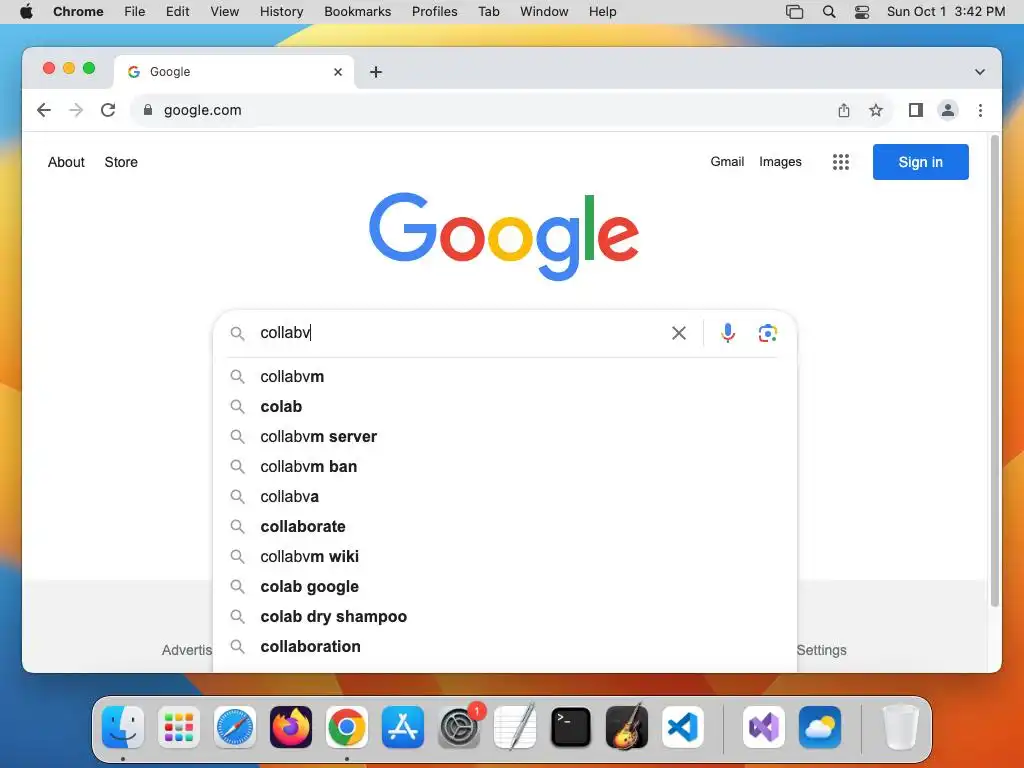1024x768 pixels.
Task: Choose the 'colab' suggestion
Action: point(504,407)
